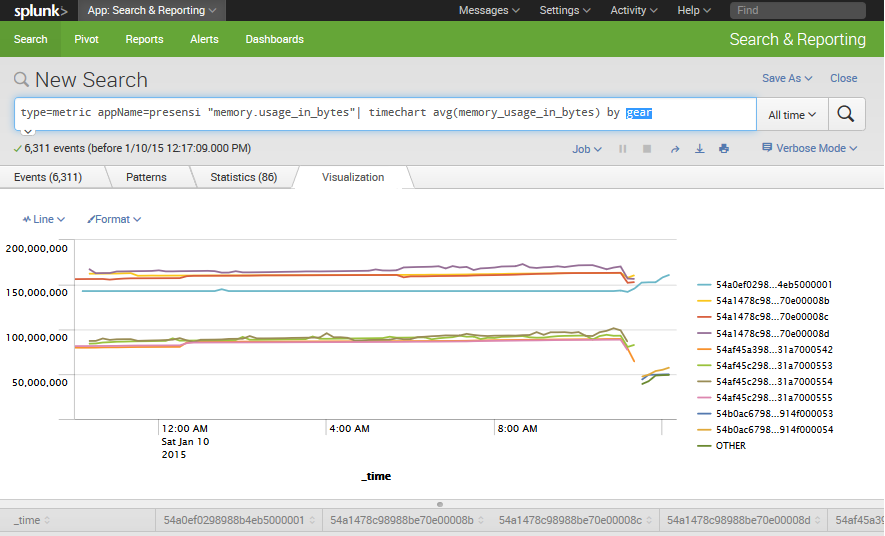The height and width of the screenshot is (536, 885).
Task: Focus the Find input box
Action: (x=798, y=10)
